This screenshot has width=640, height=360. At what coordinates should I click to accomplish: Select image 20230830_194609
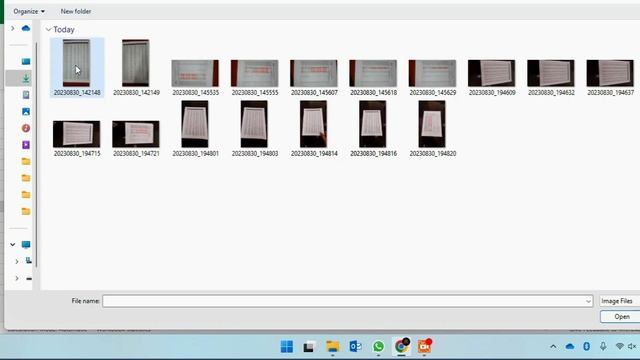point(492,78)
